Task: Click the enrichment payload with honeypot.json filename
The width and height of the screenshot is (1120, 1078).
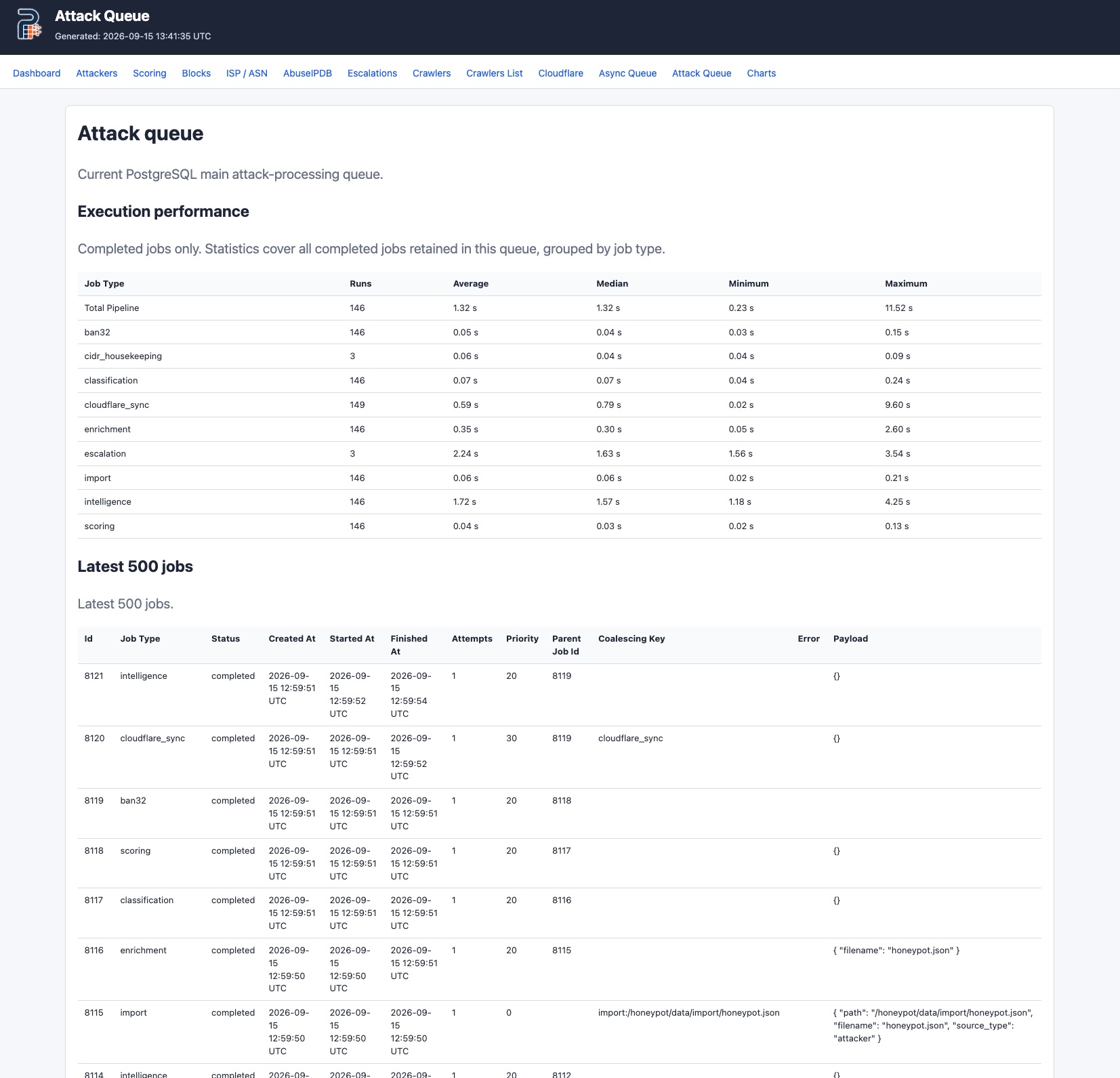Action: (896, 951)
